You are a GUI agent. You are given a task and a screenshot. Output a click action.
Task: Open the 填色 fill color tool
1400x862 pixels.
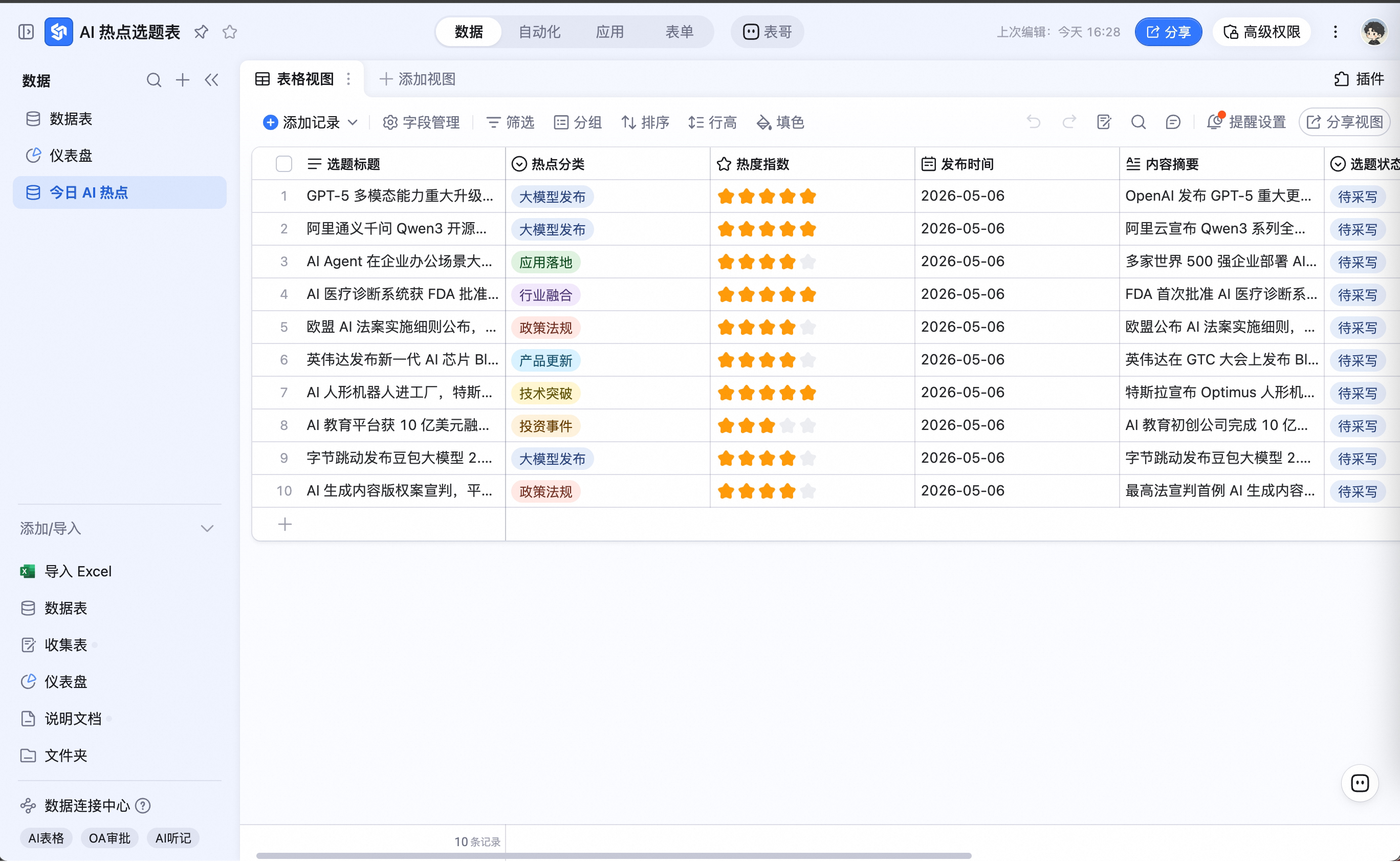click(780, 122)
